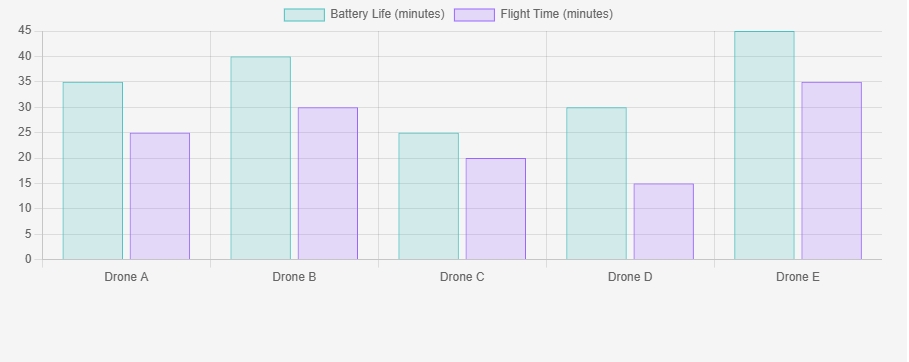The width and height of the screenshot is (909, 362).
Task: Select Drone C flight time bar
Action: [496, 209]
